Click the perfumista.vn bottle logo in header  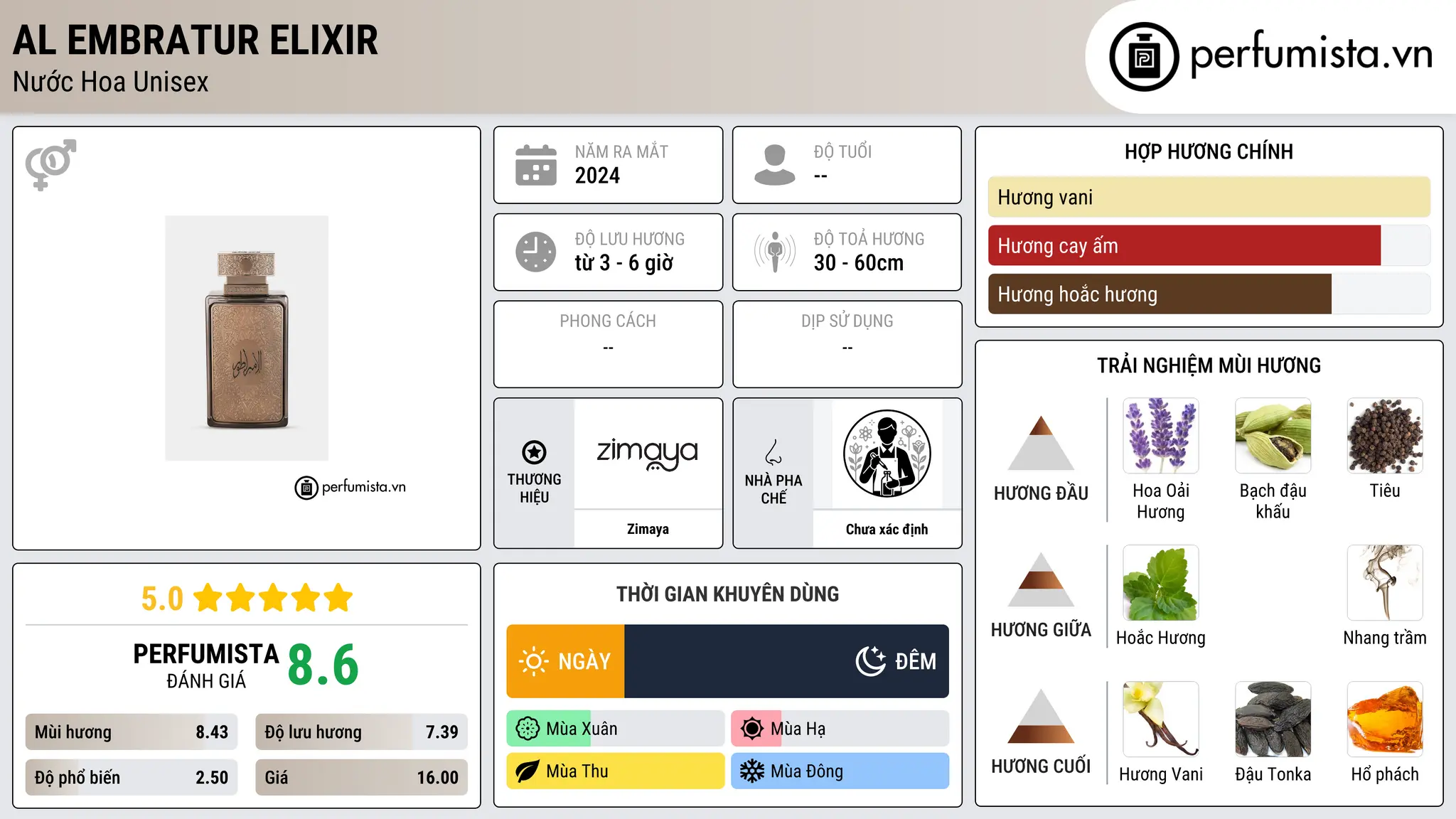tap(1144, 57)
